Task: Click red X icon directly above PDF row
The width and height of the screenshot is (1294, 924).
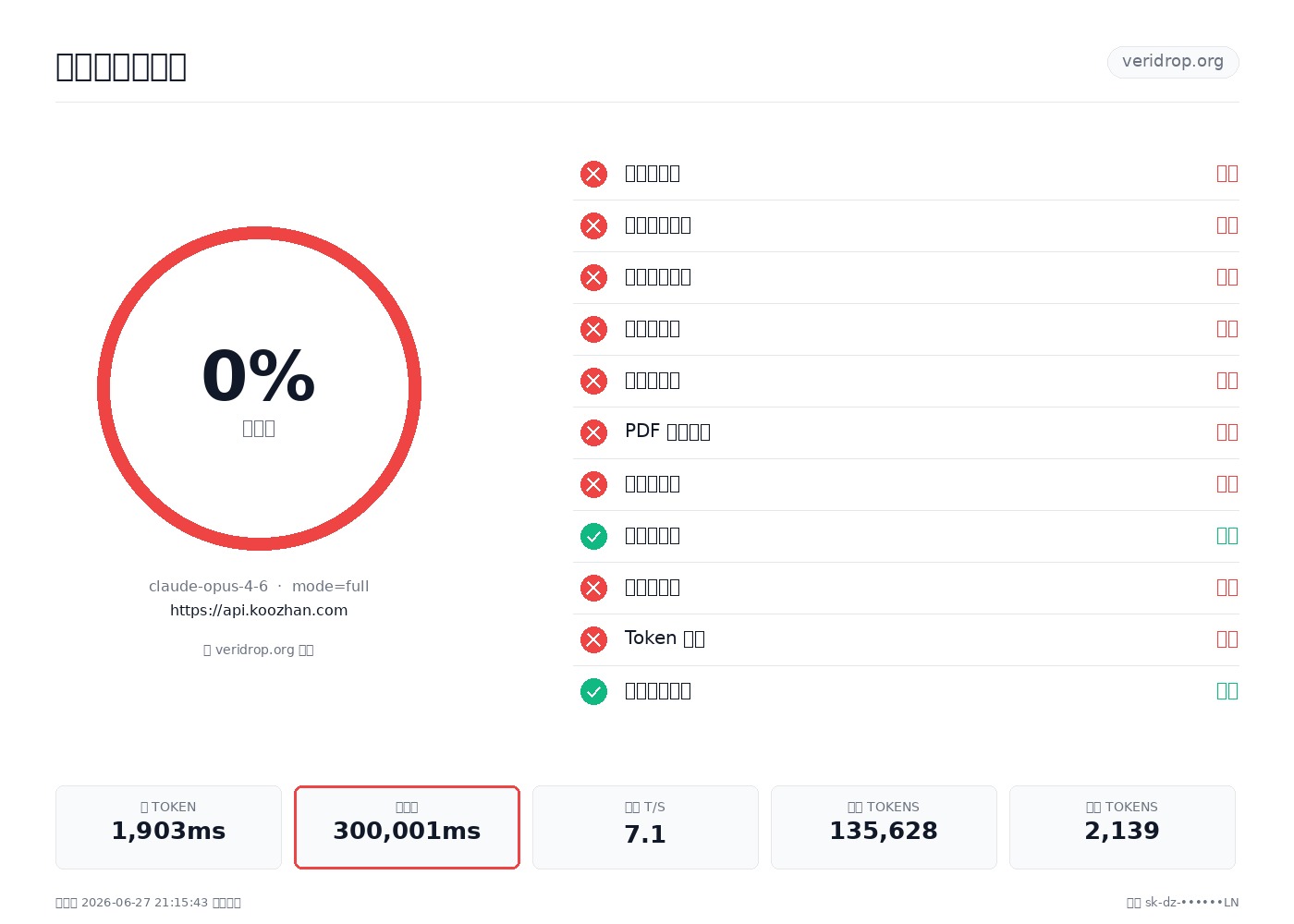Action: point(593,381)
